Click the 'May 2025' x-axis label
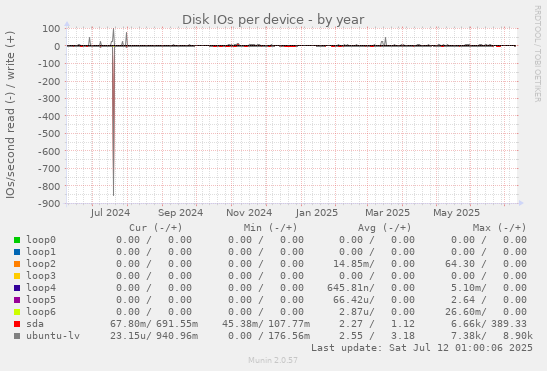Image resolution: width=547 pixels, height=371 pixels. click(x=457, y=213)
